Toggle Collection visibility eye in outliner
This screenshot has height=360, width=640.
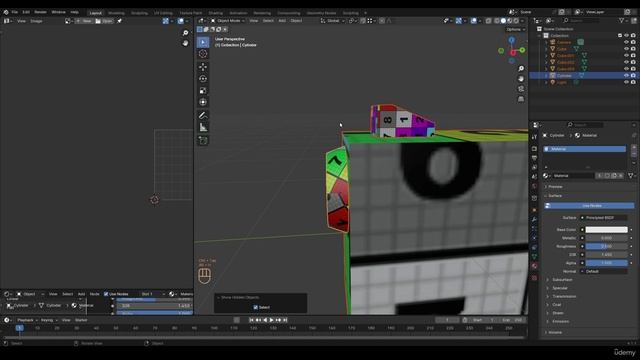coord(626,36)
